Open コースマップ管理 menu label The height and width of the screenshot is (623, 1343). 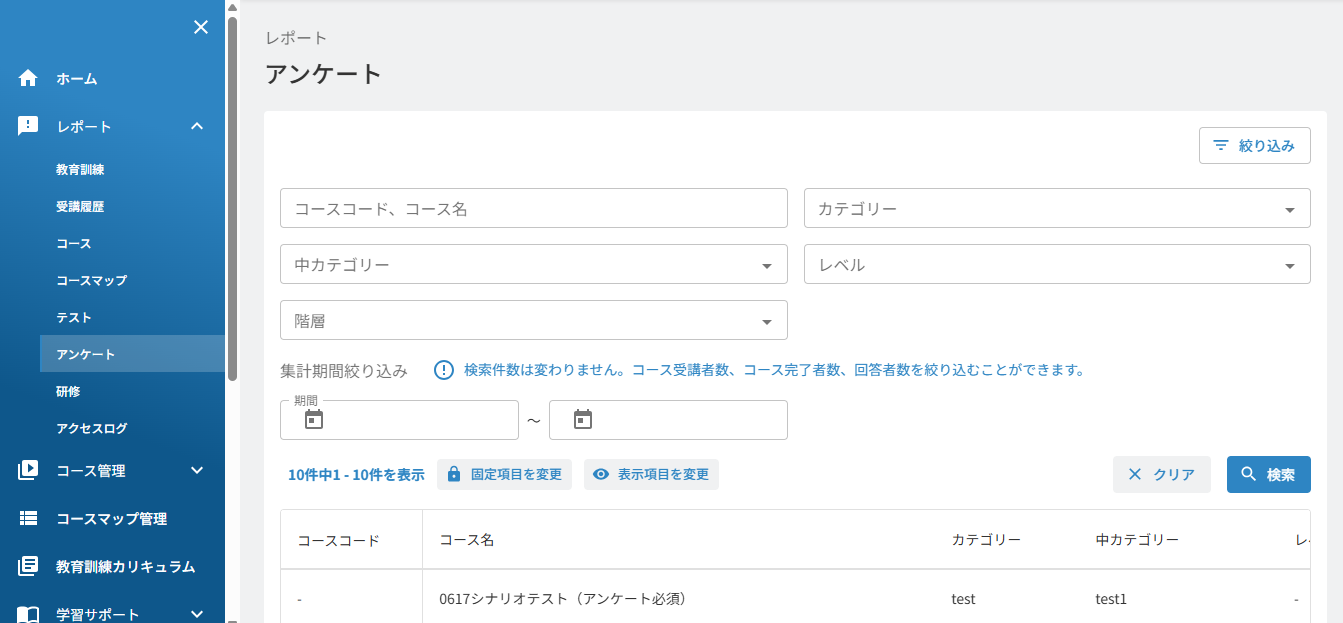coord(111,519)
